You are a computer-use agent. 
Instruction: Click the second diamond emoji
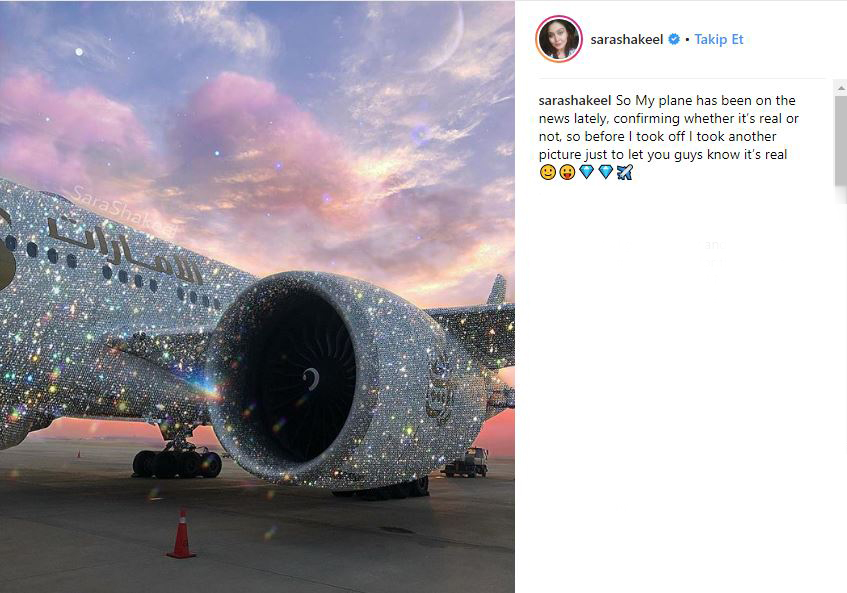[x=606, y=172]
